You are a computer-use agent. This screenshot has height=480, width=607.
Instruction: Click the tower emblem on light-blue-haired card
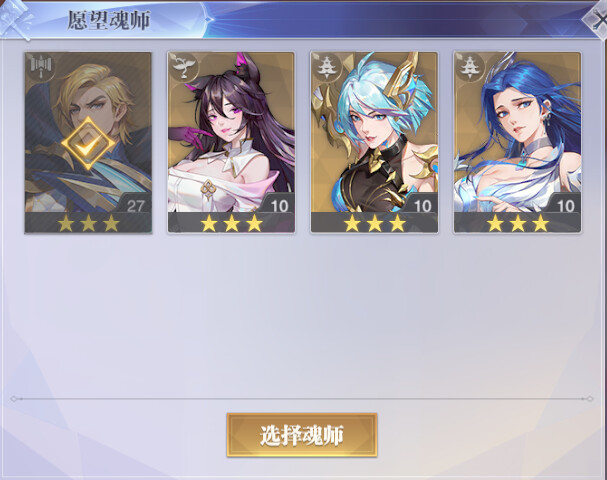pyautogui.click(x=326, y=67)
